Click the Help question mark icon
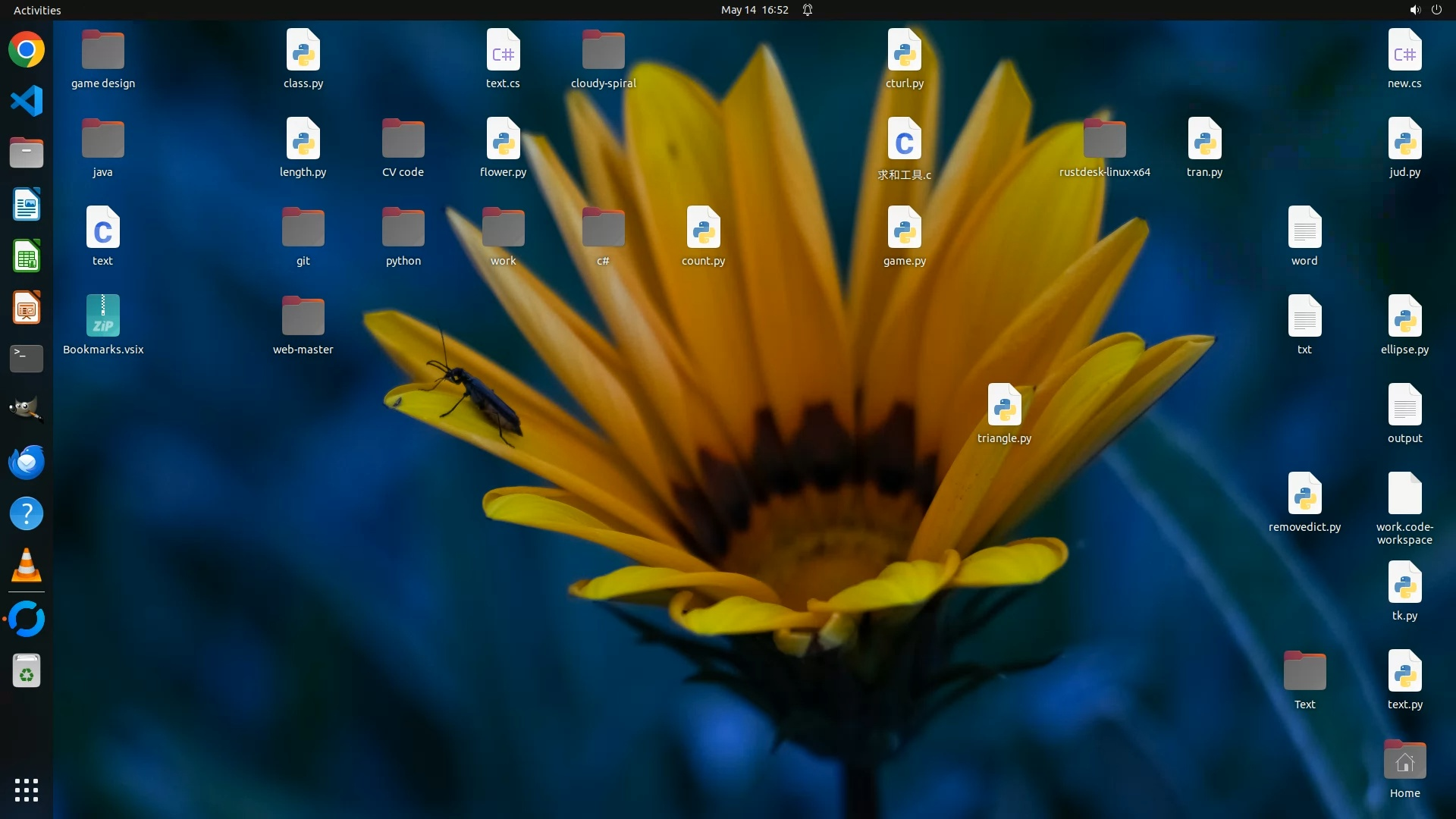The height and width of the screenshot is (819, 1456). pos(27,514)
